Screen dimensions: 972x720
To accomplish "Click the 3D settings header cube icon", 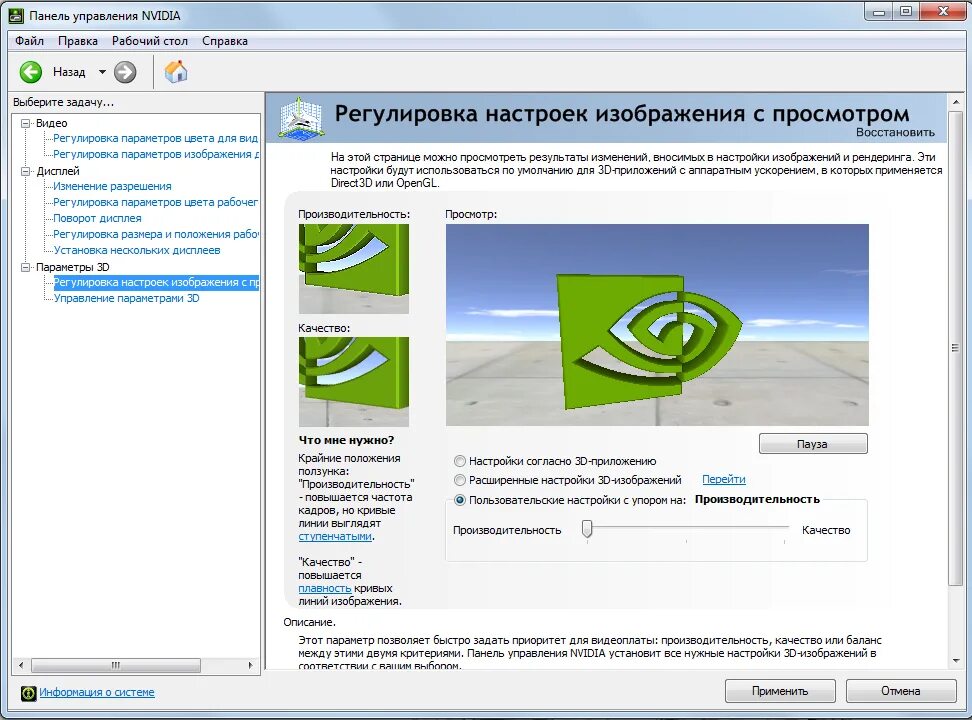I will pyautogui.click(x=300, y=118).
